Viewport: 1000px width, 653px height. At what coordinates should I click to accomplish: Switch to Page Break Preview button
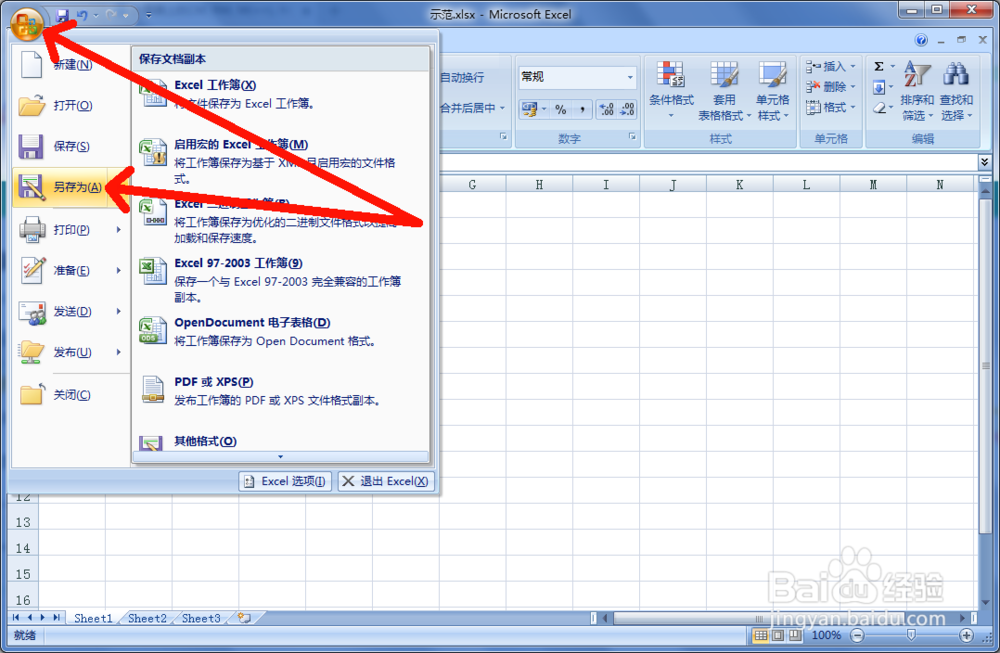coord(795,635)
